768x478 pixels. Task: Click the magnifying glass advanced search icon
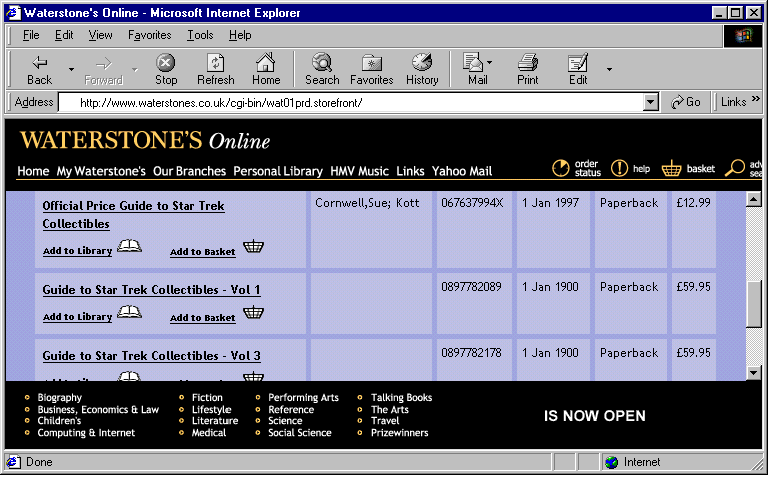pyautogui.click(x=734, y=167)
